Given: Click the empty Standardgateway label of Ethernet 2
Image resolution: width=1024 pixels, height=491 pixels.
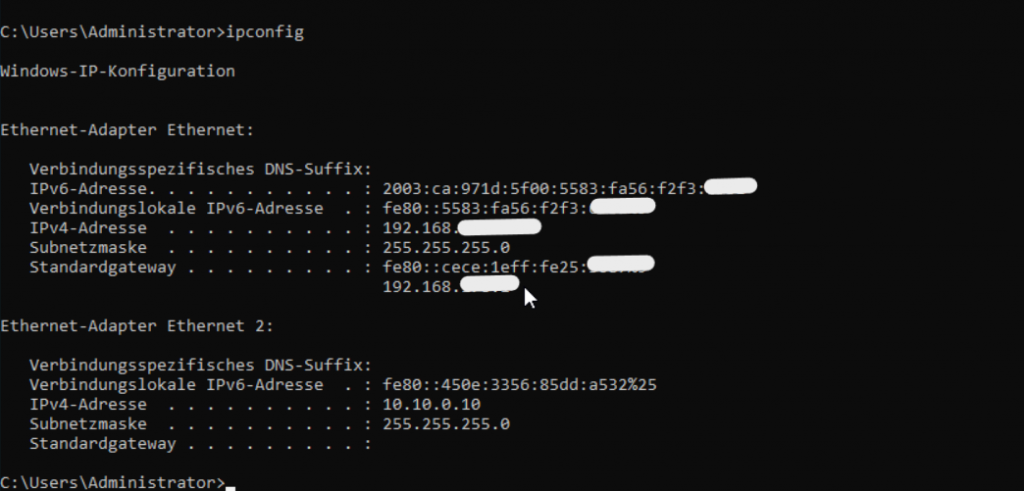Looking at the screenshot, I should (102, 443).
